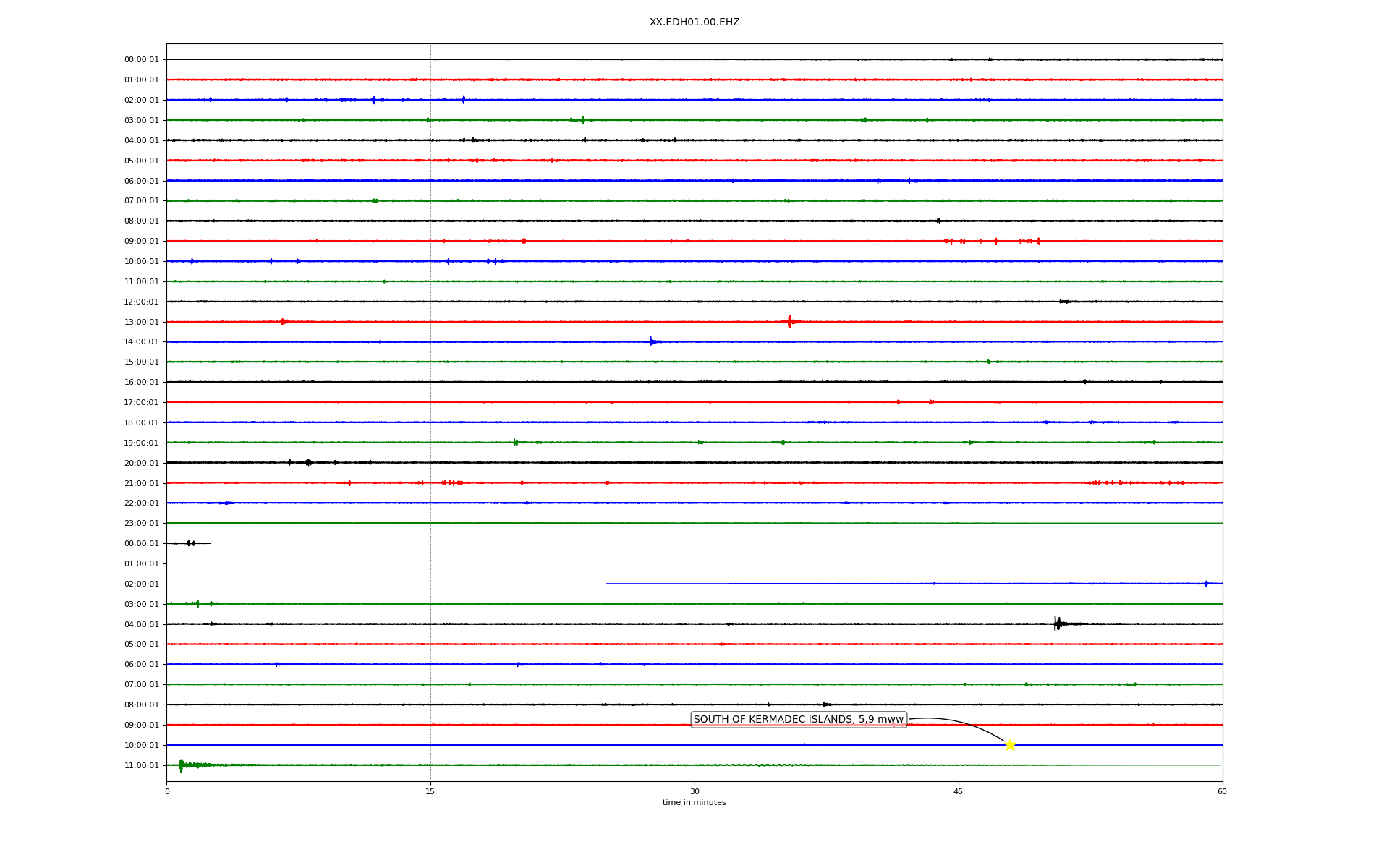The image size is (1389, 868).
Task: Click the 14:00:01 trace time label
Action: pyautogui.click(x=141, y=342)
